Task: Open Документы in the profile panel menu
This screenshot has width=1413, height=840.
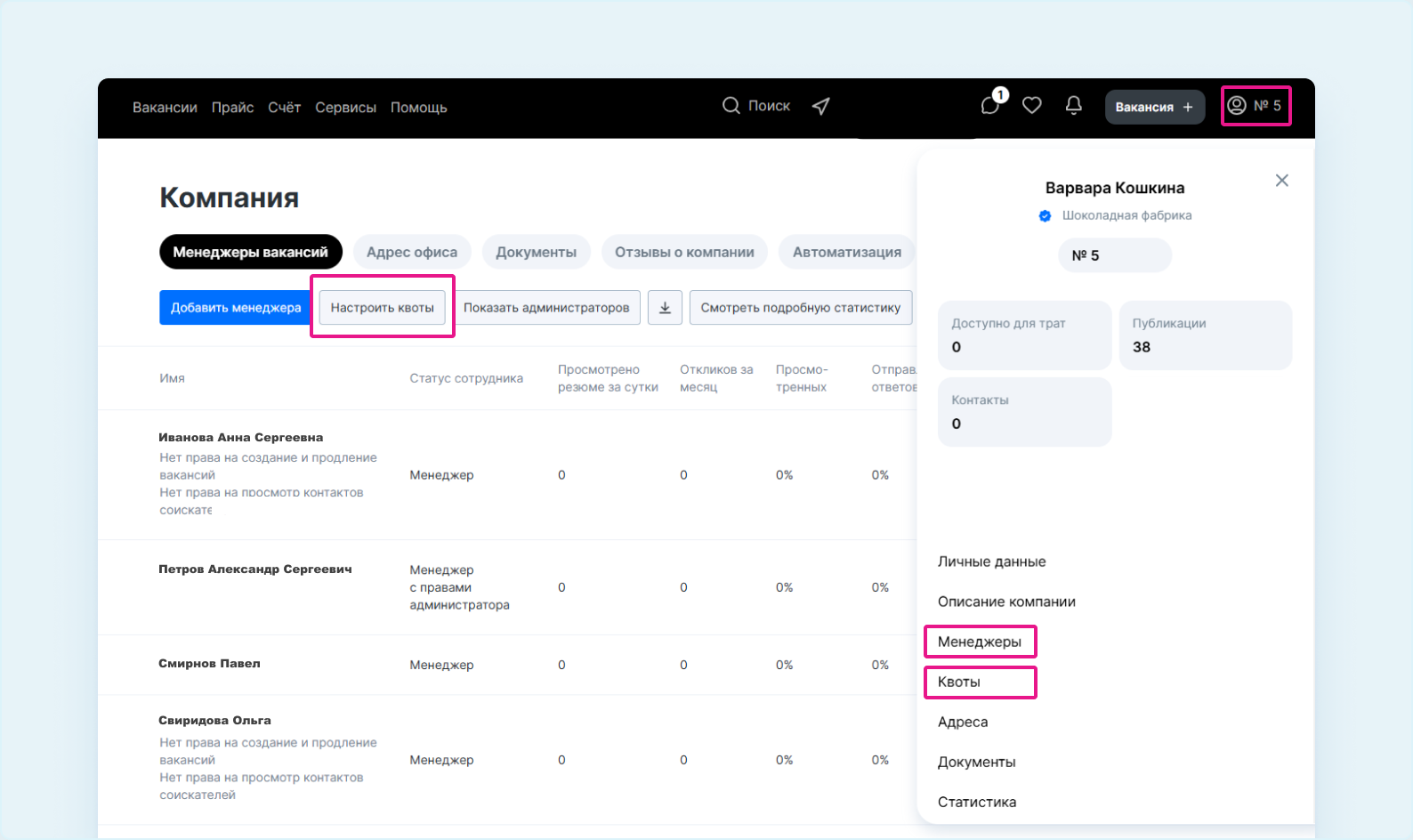Action: click(x=977, y=762)
